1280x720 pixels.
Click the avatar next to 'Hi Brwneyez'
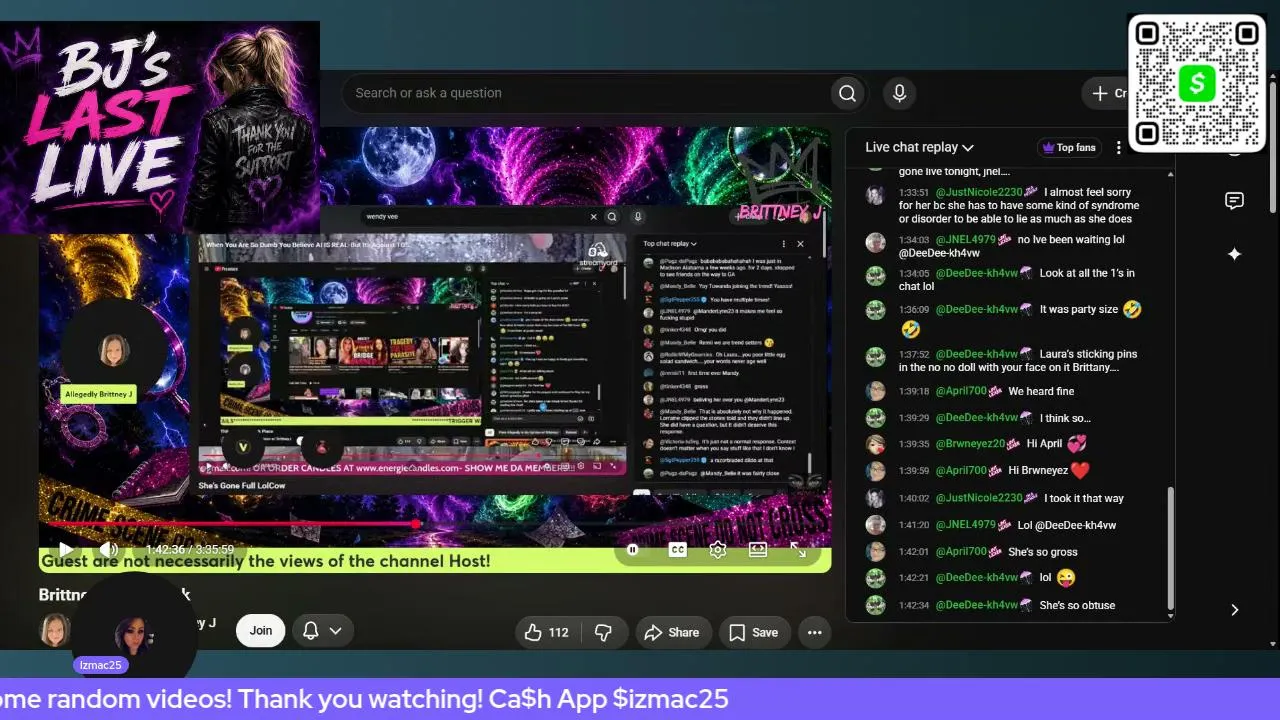click(875, 471)
